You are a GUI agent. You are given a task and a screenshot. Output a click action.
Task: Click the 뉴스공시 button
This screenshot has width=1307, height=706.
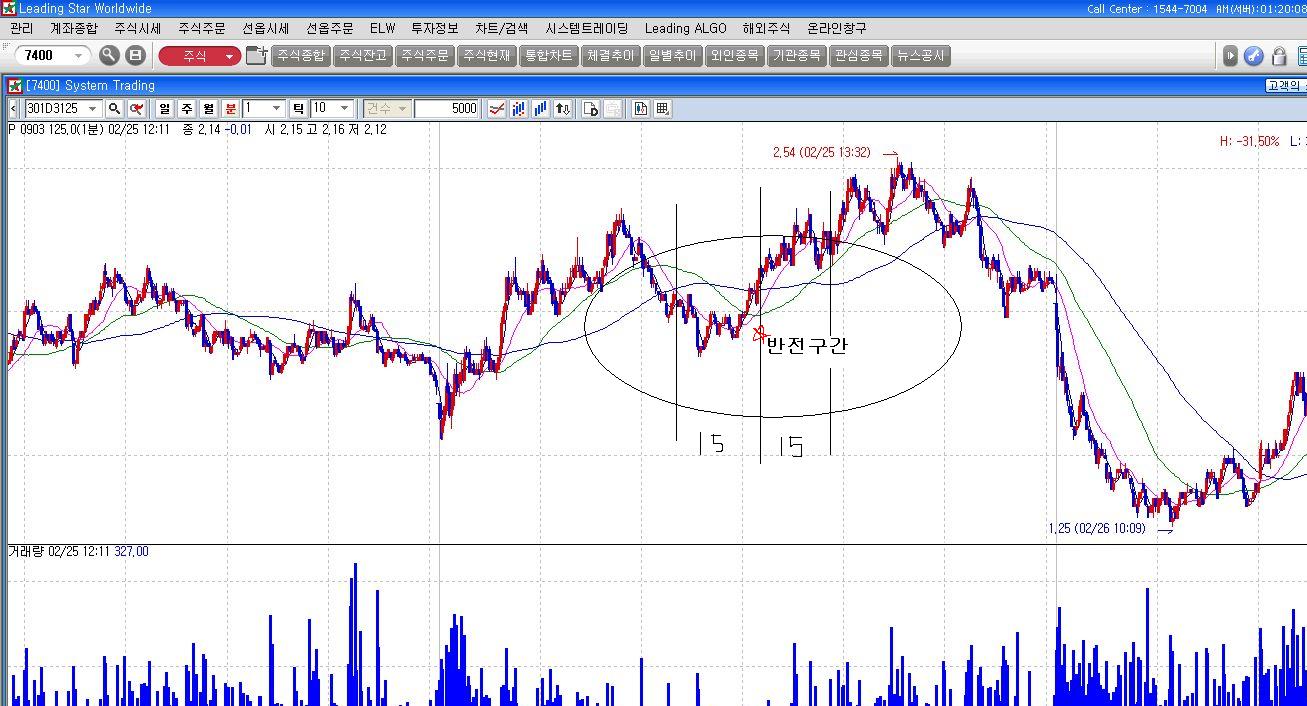pyautogui.click(x=920, y=56)
